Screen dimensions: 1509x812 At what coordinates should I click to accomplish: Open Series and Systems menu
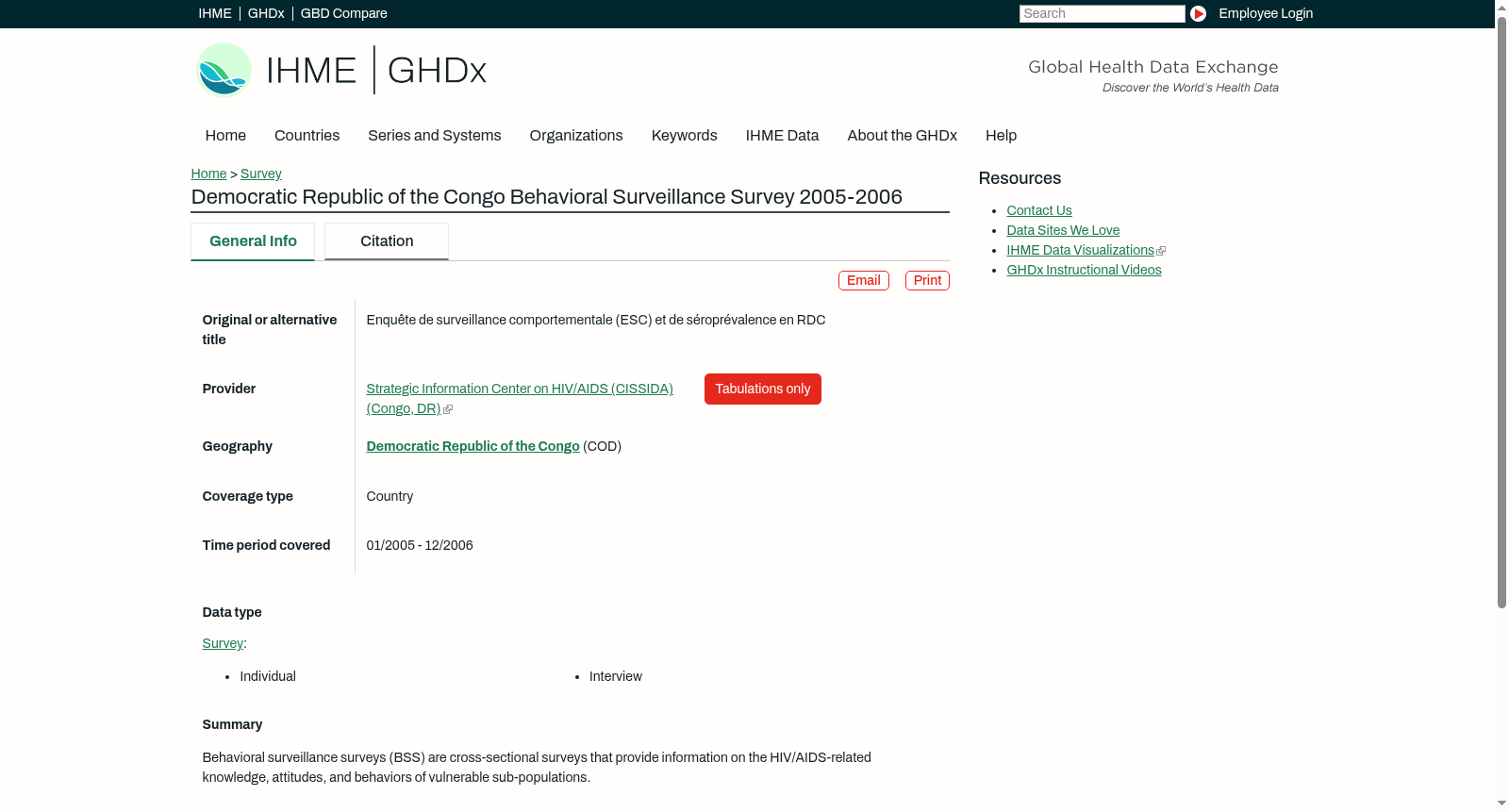(434, 136)
